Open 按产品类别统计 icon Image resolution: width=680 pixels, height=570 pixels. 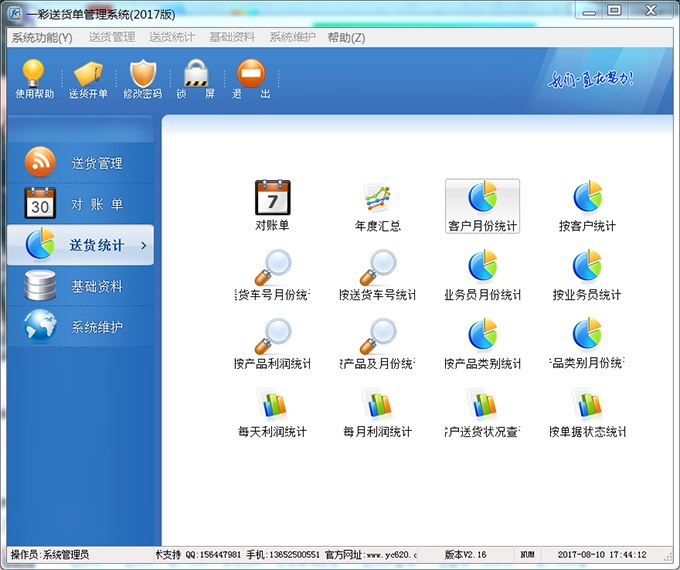(x=482, y=344)
